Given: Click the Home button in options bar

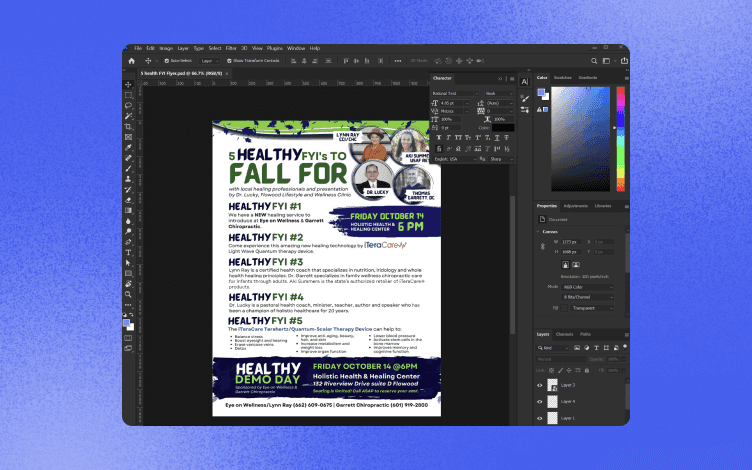Looking at the screenshot, I should click(131, 61).
